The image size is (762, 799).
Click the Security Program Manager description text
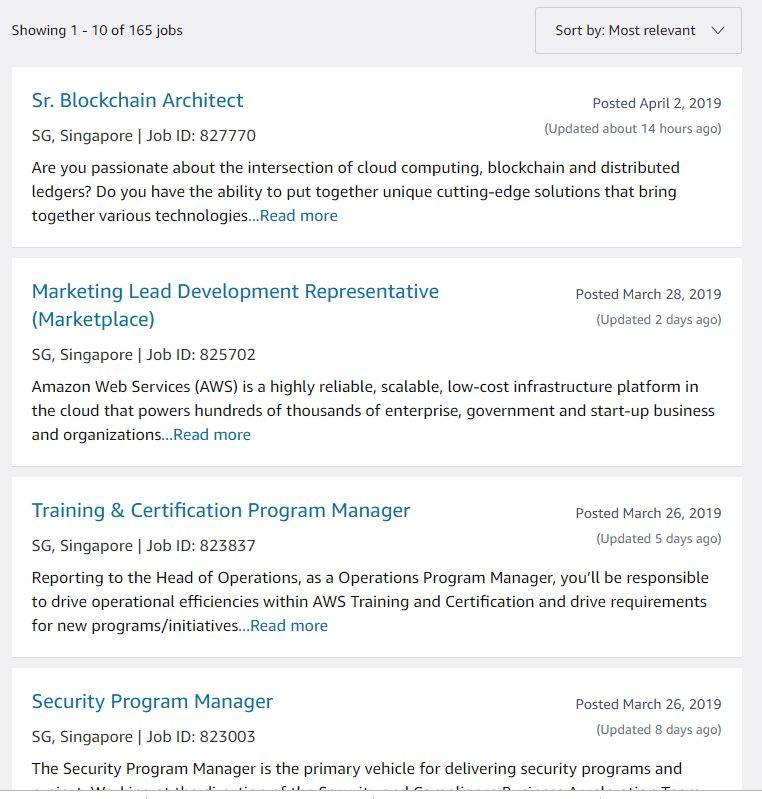(x=356, y=769)
